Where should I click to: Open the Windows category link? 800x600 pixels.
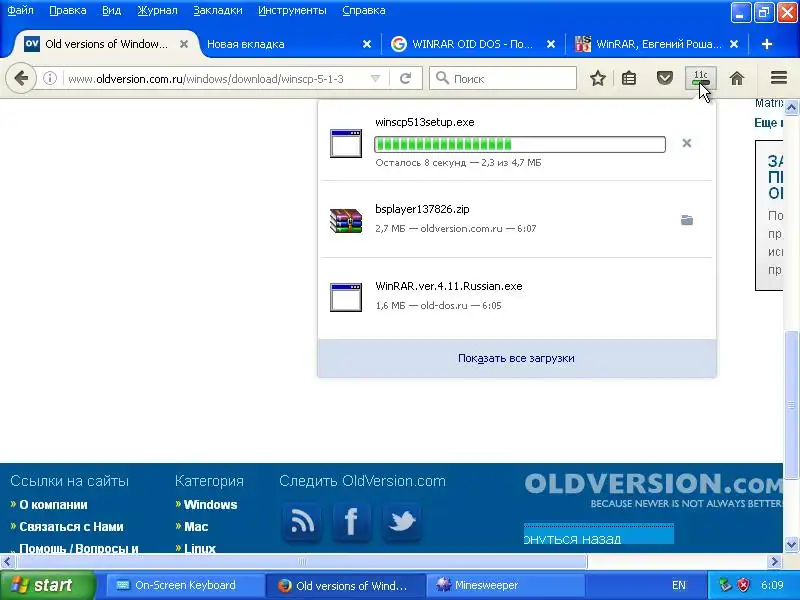(x=210, y=505)
